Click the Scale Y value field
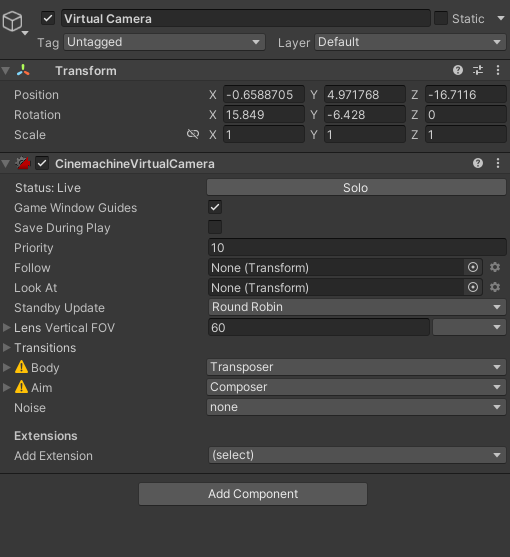Image resolution: width=510 pixels, height=557 pixels. [365, 134]
